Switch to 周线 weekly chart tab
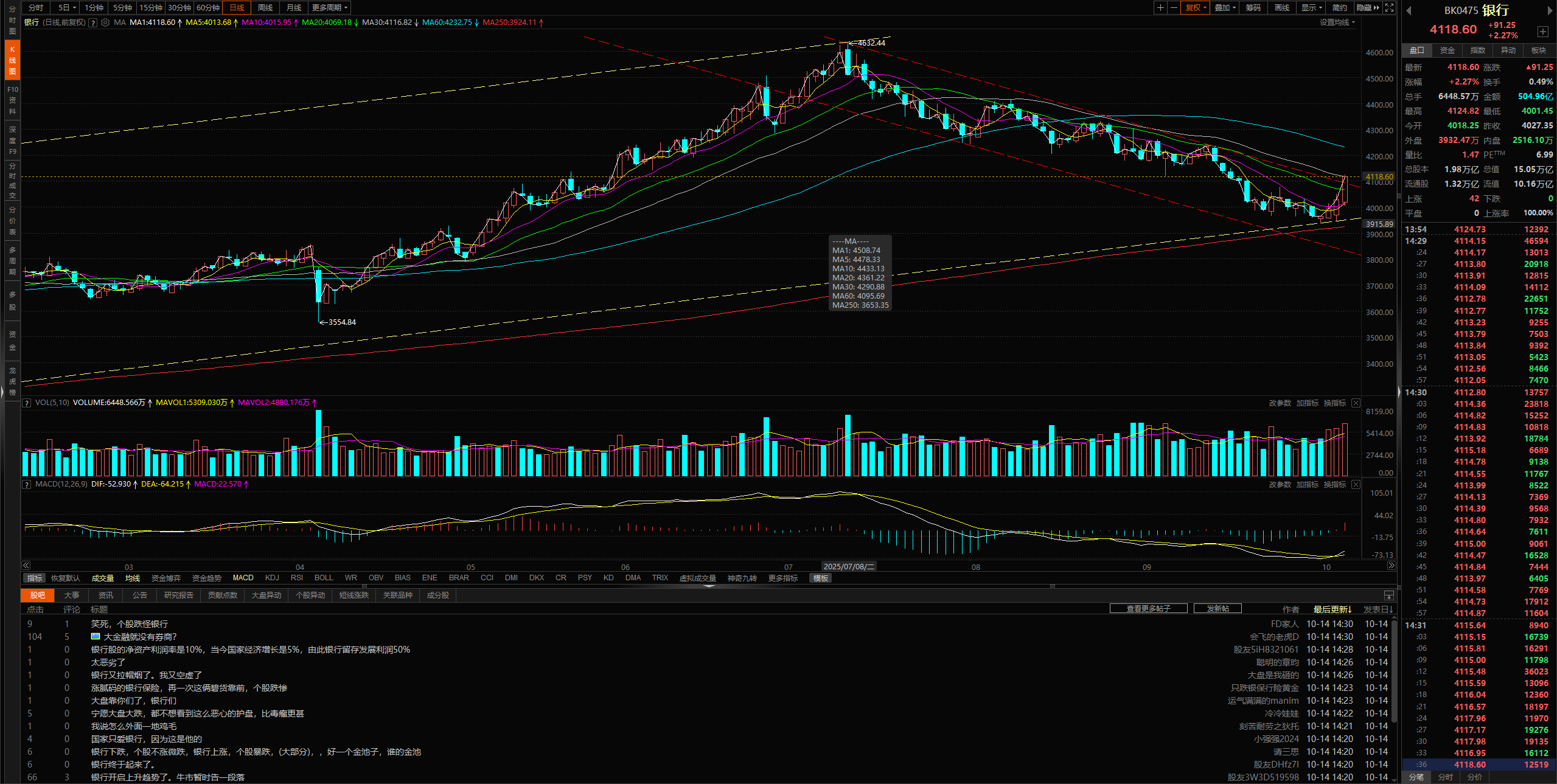Image resolution: width=1557 pixels, height=784 pixels. point(265,8)
